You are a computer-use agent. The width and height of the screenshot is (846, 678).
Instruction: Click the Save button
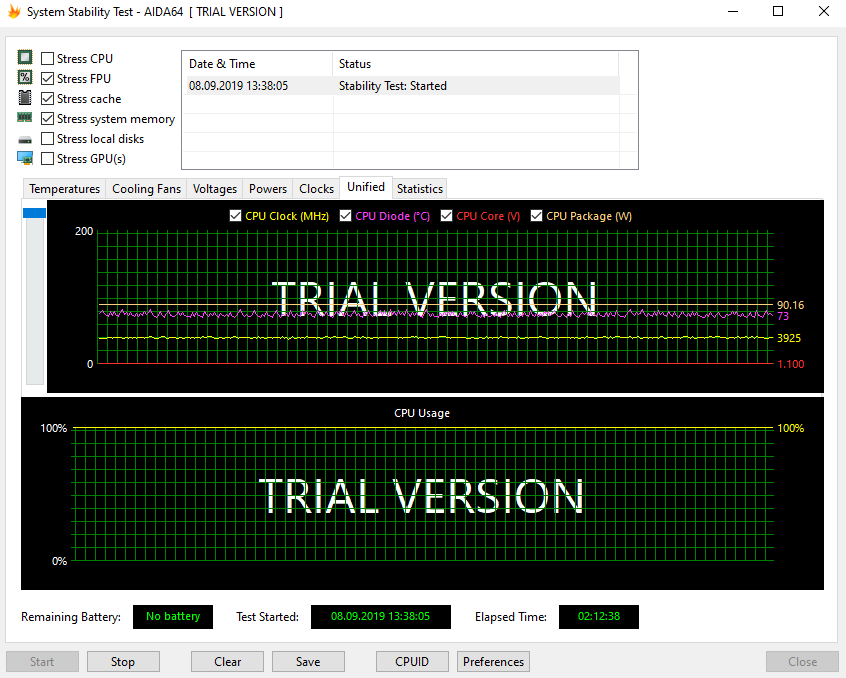[308, 662]
